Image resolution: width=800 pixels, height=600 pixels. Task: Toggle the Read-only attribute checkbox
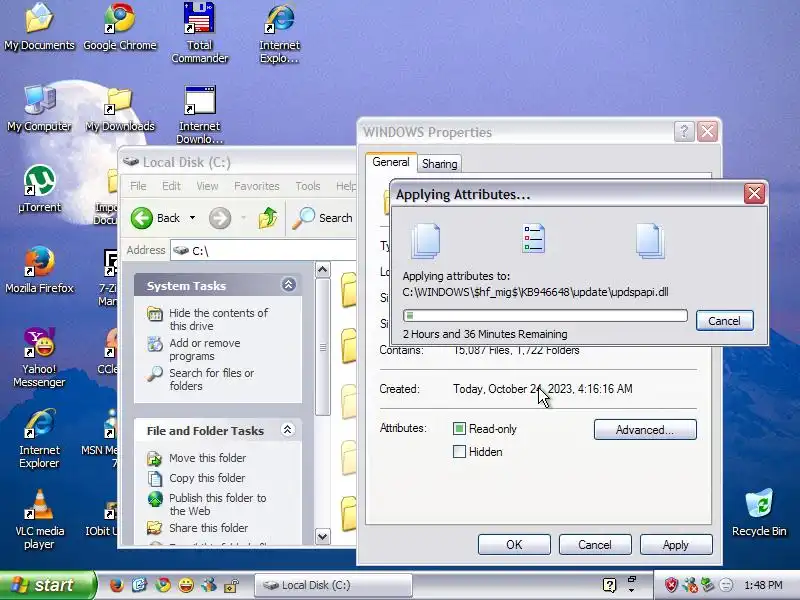(x=459, y=429)
